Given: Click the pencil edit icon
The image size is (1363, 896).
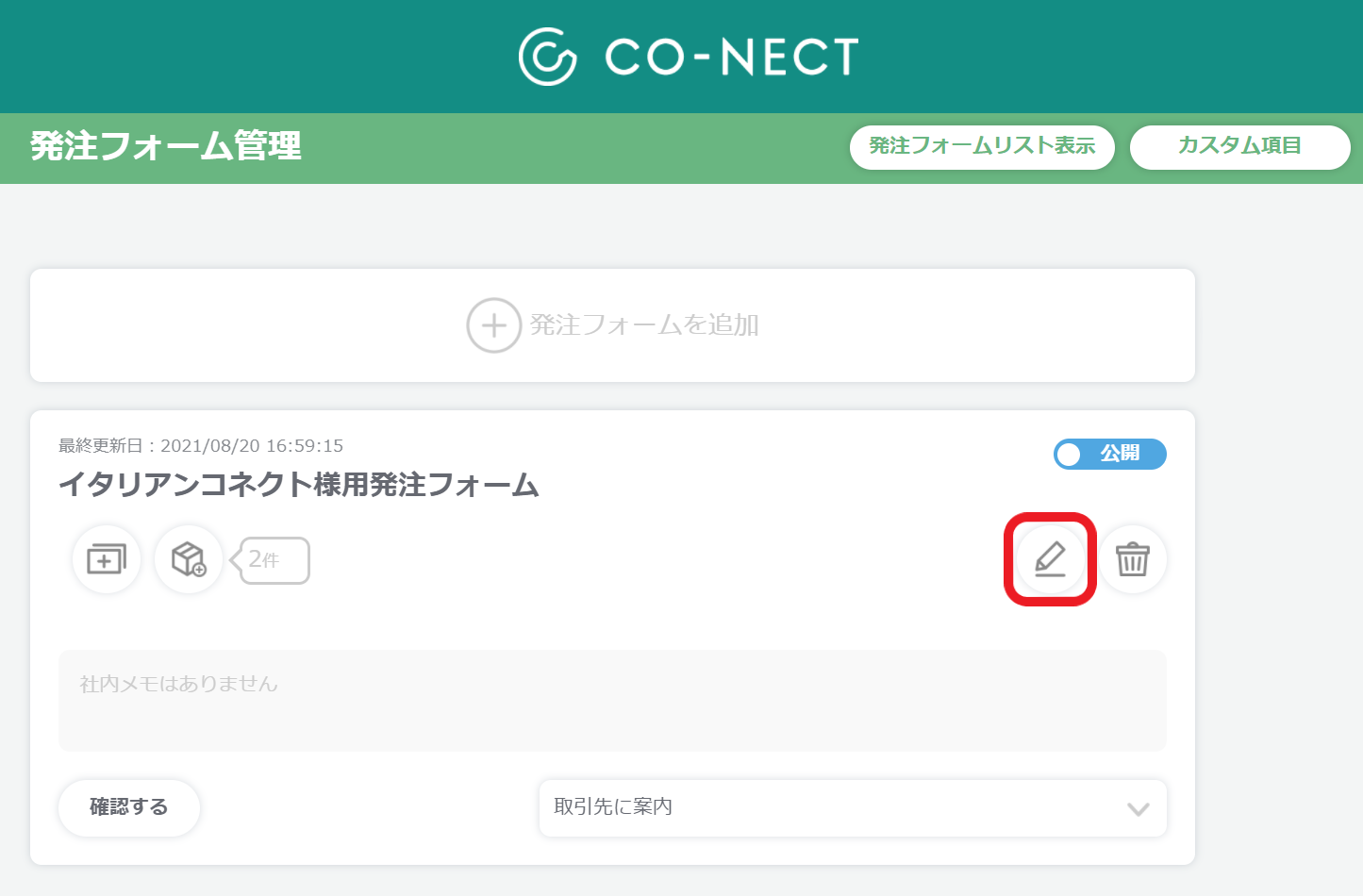Looking at the screenshot, I should (1050, 559).
